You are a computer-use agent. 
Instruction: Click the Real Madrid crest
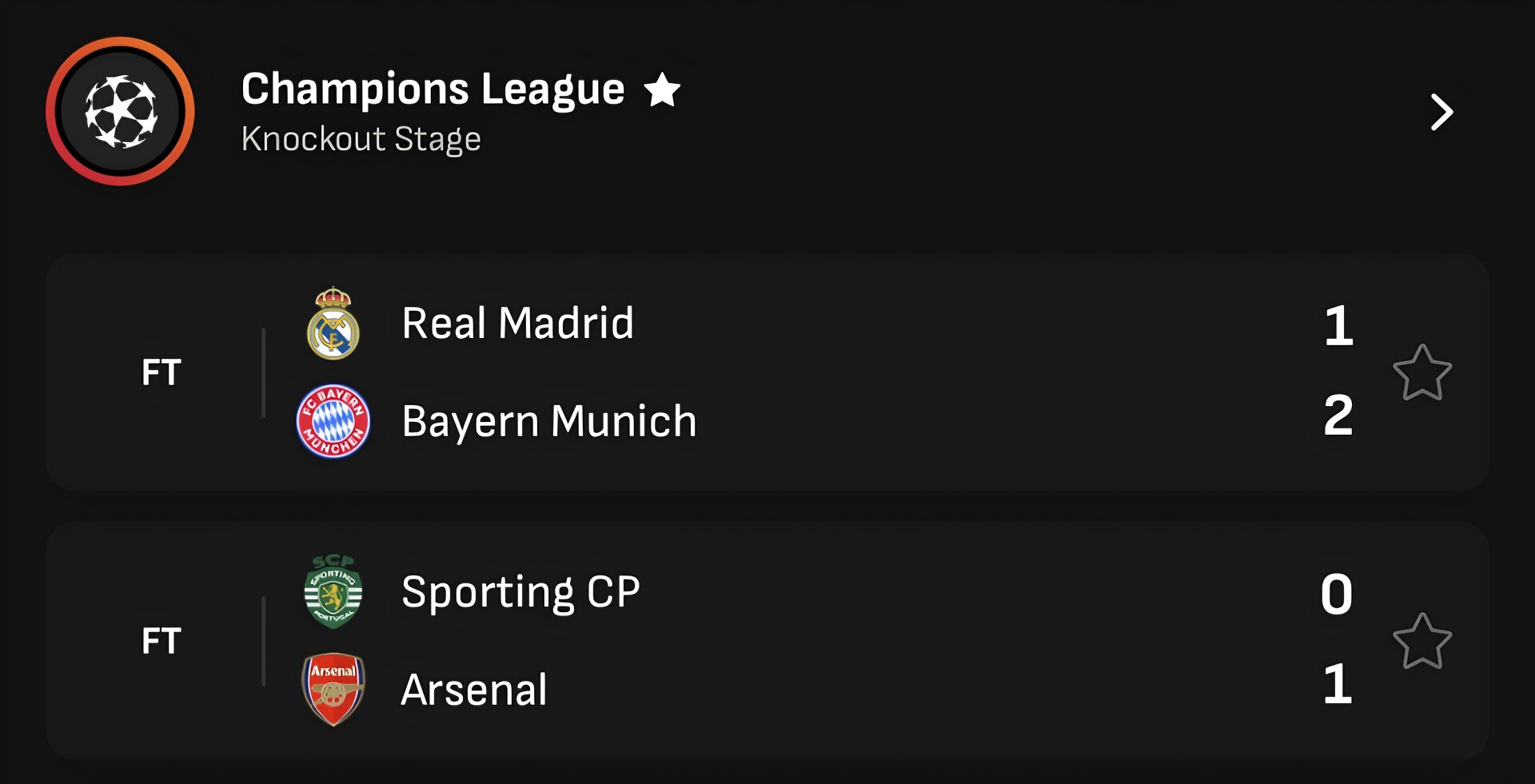click(333, 324)
